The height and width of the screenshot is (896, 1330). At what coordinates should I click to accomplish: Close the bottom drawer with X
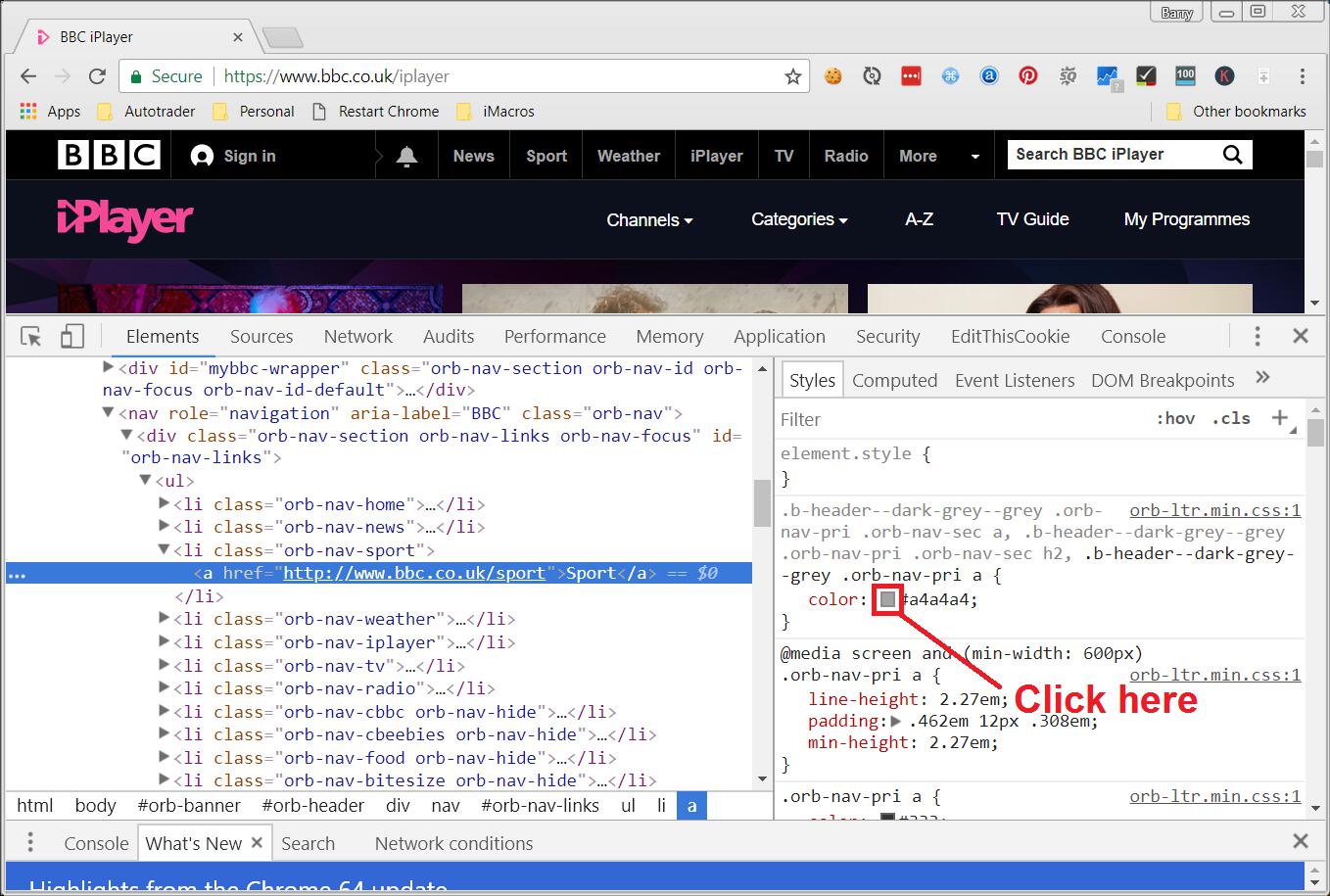pyautogui.click(x=1301, y=841)
